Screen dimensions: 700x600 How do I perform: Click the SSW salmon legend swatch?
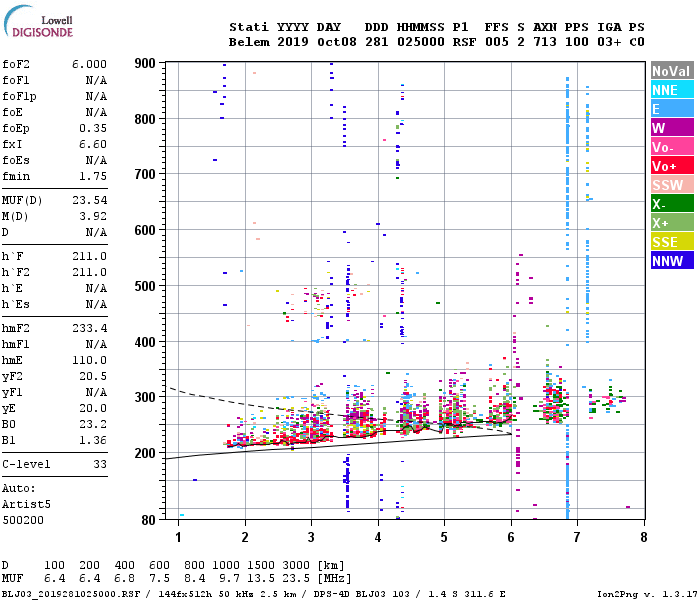[672, 185]
